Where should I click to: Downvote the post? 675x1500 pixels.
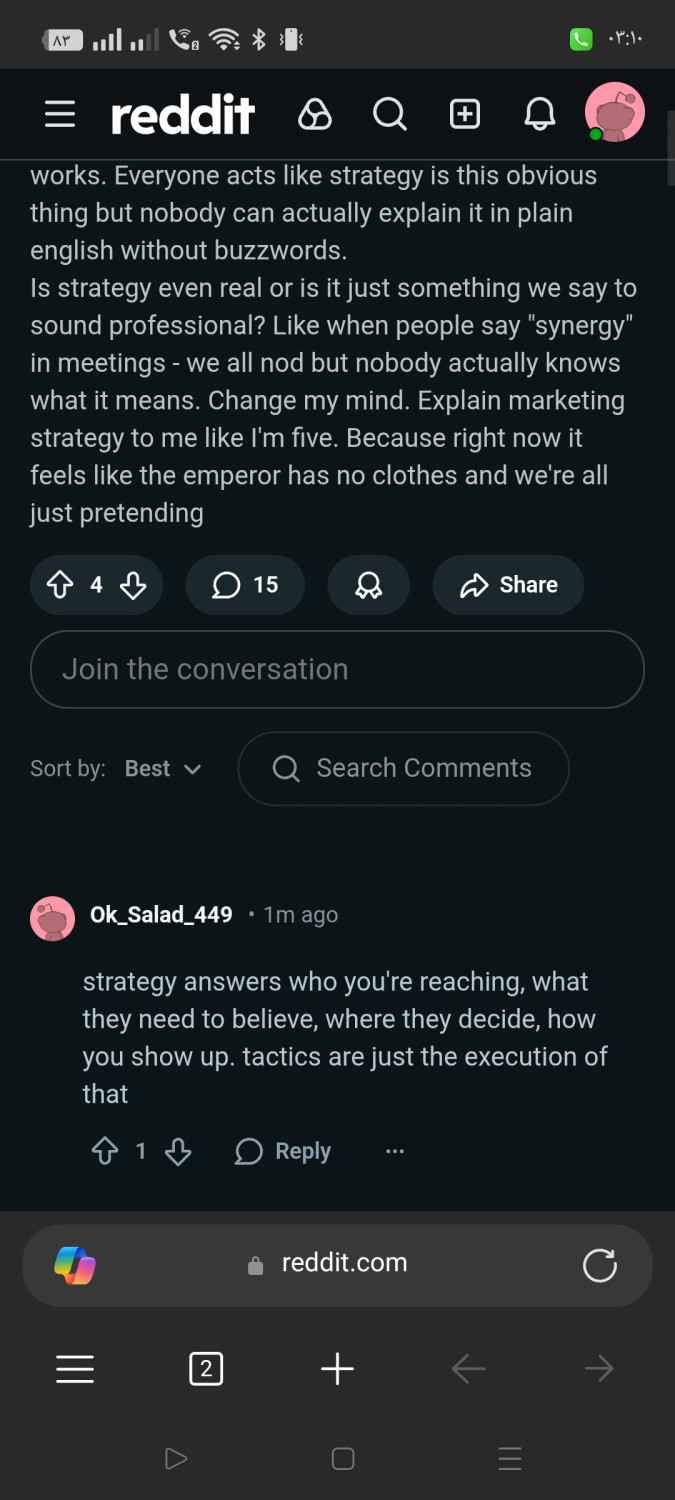coord(133,585)
